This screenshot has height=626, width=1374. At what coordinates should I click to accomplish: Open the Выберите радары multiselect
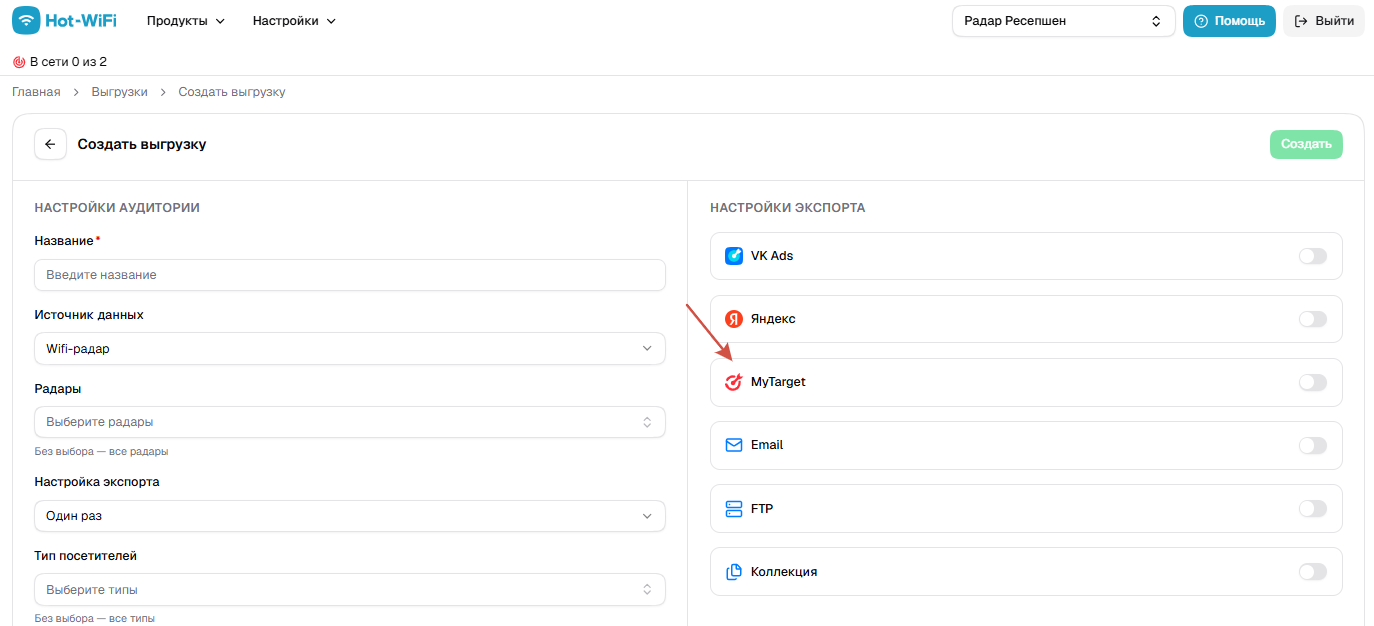pyautogui.click(x=350, y=422)
